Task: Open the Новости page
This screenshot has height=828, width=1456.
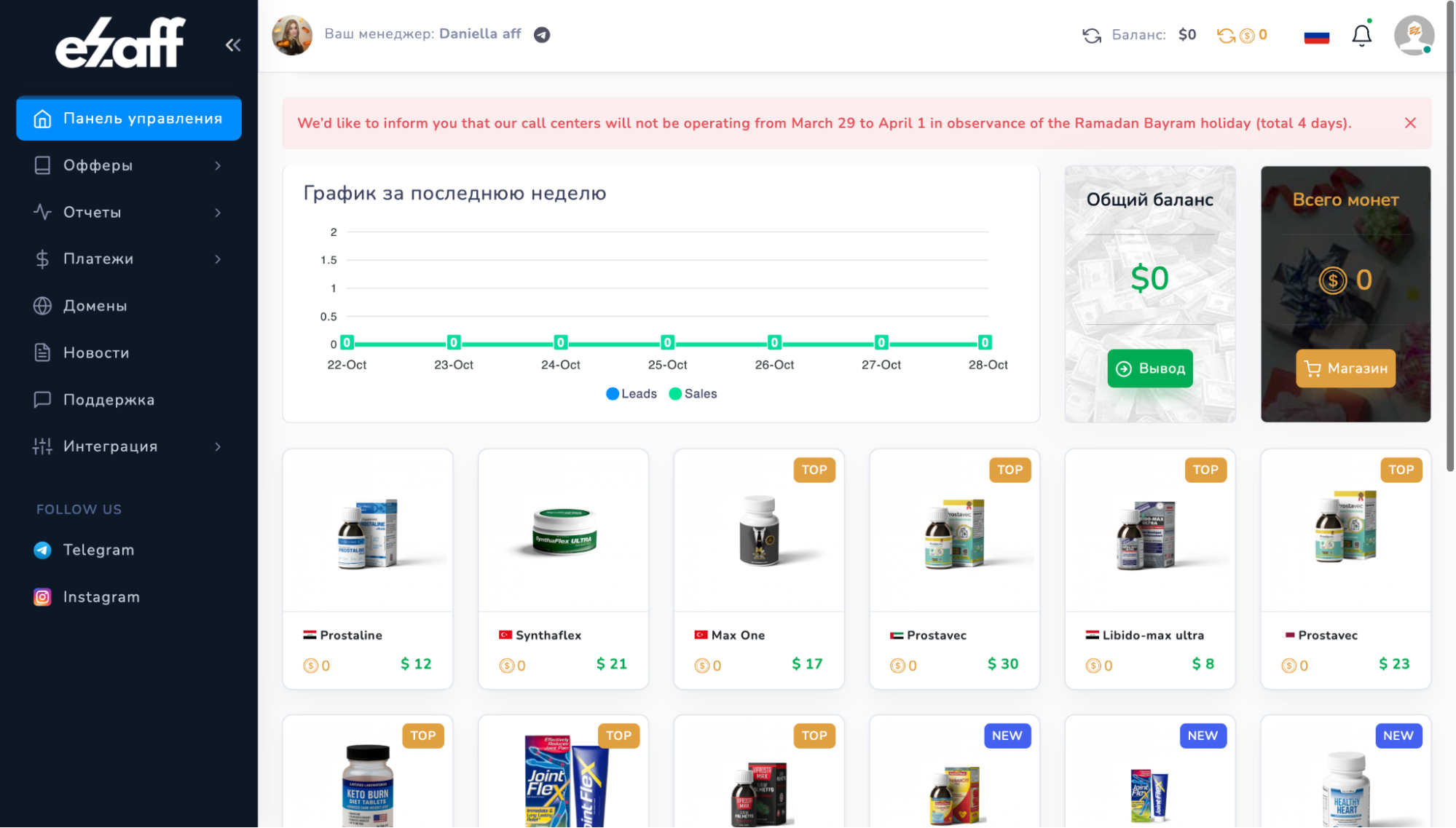Action: (x=129, y=352)
